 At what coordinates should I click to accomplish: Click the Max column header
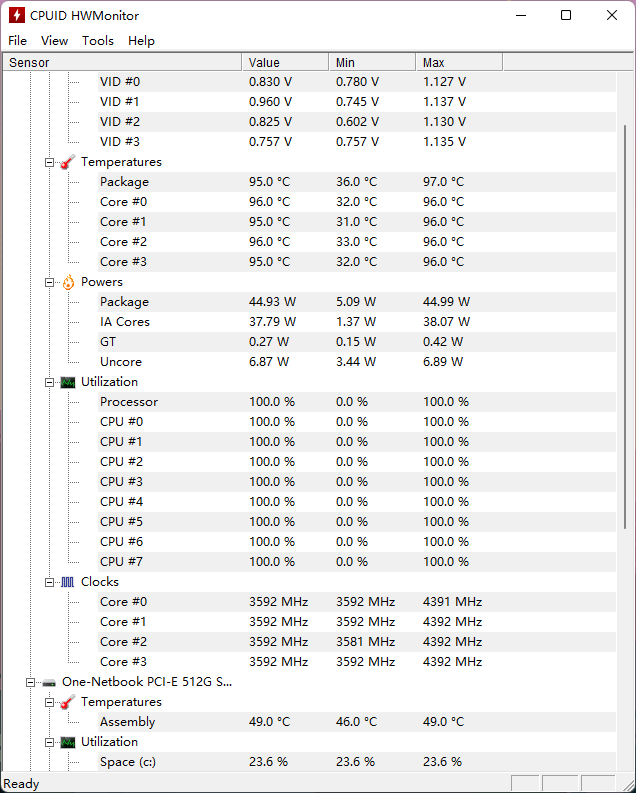(459, 62)
